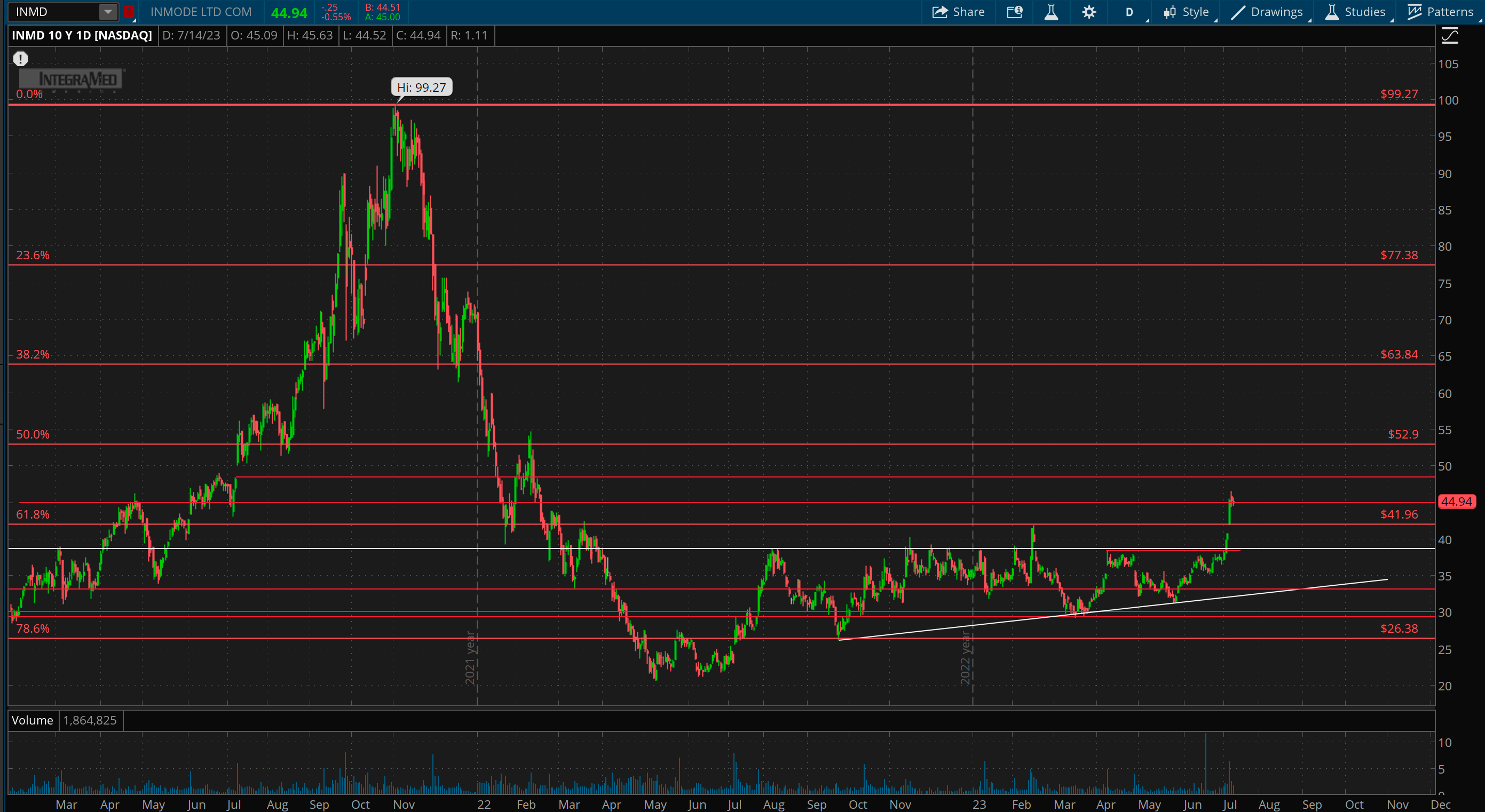
Task: Click the $63.84 Fibonacci price label
Action: (x=1399, y=354)
